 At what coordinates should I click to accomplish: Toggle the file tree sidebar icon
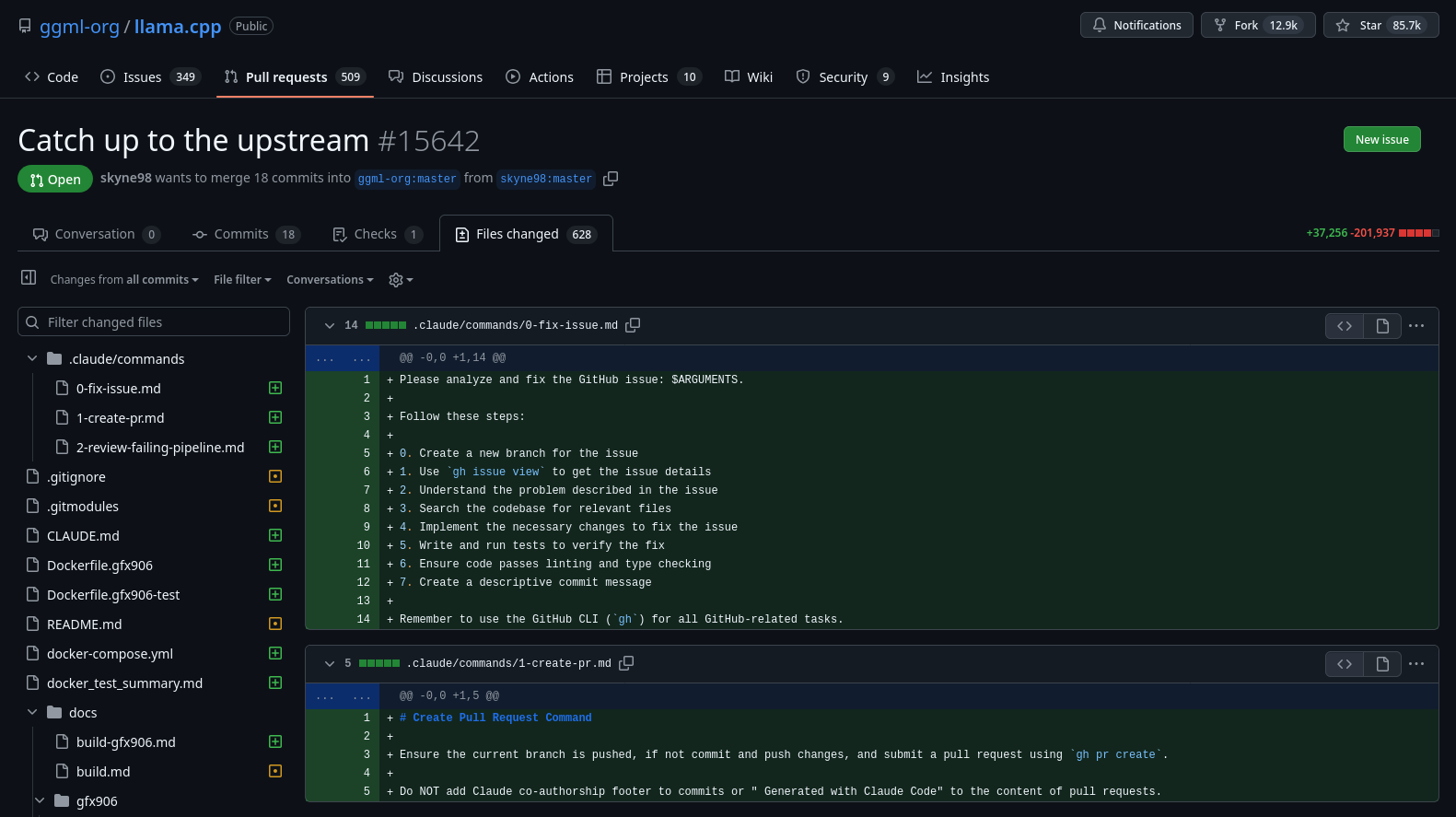point(29,277)
